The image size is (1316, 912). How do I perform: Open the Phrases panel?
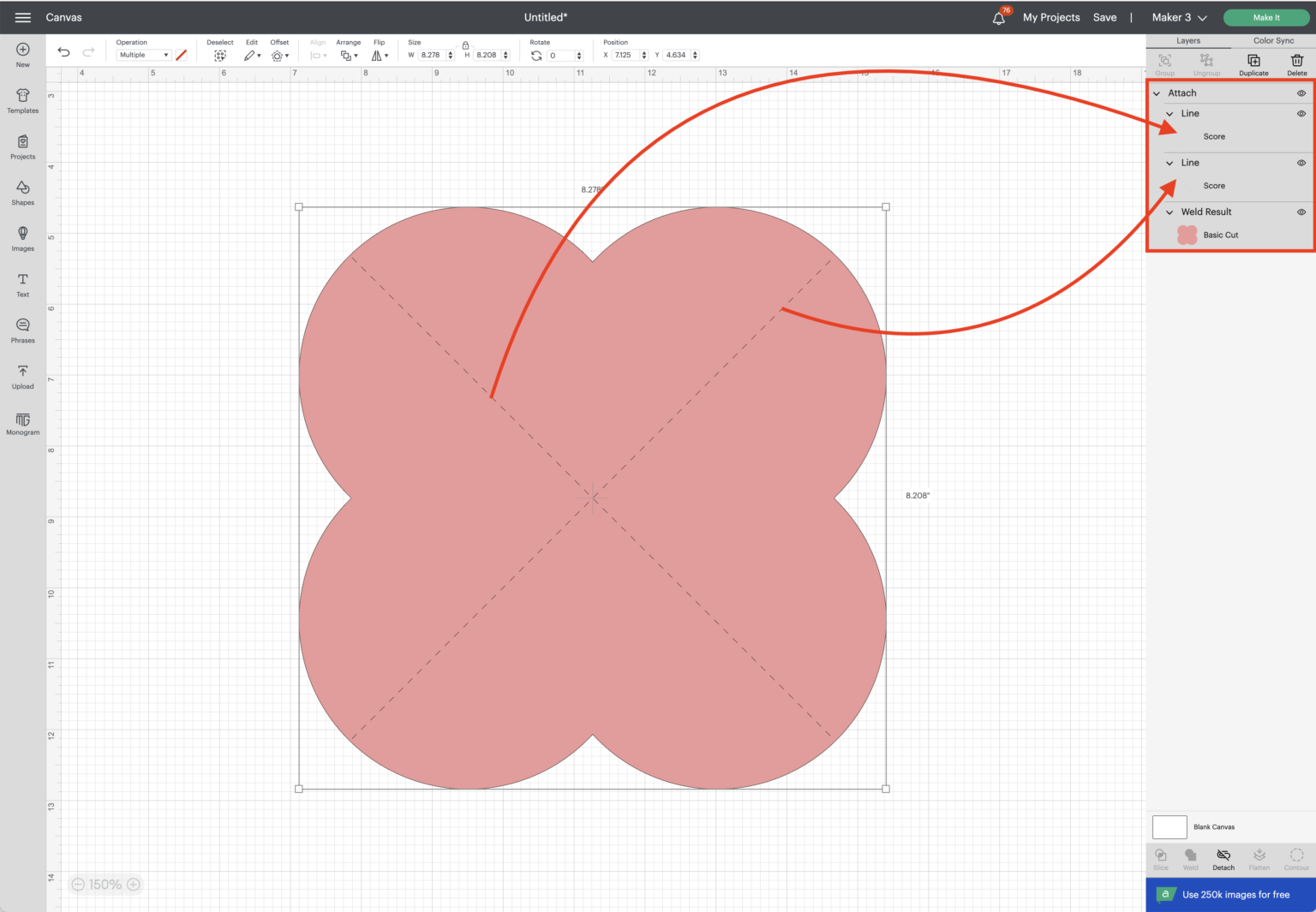click(x=22, y=329)
